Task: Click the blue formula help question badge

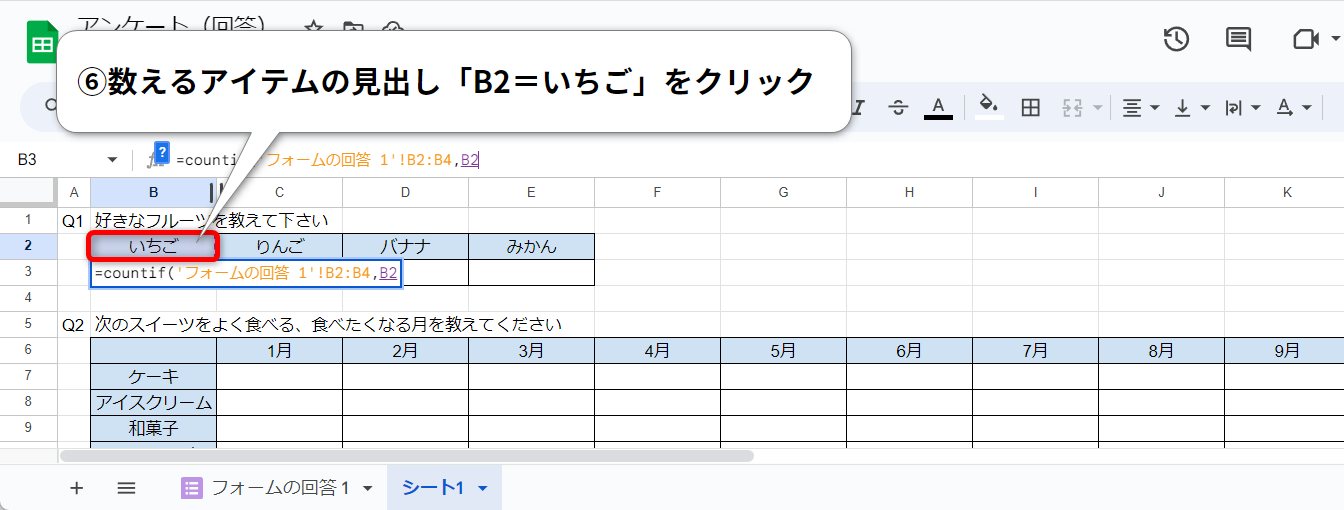Action: (162, 152)
